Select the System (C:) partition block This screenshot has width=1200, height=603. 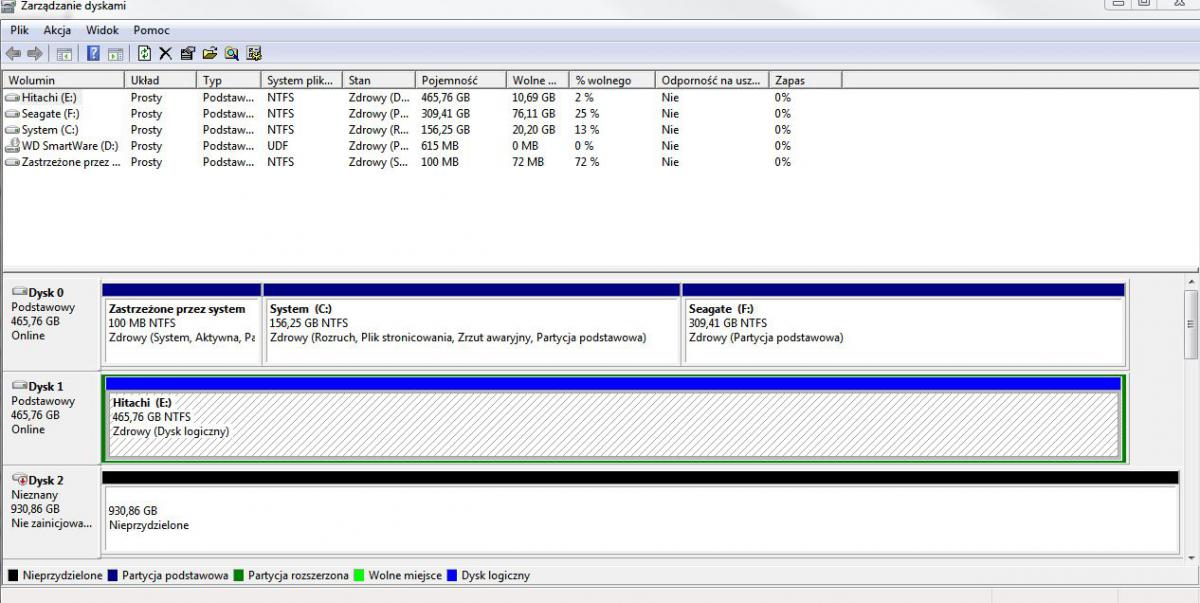pos(471,323)
